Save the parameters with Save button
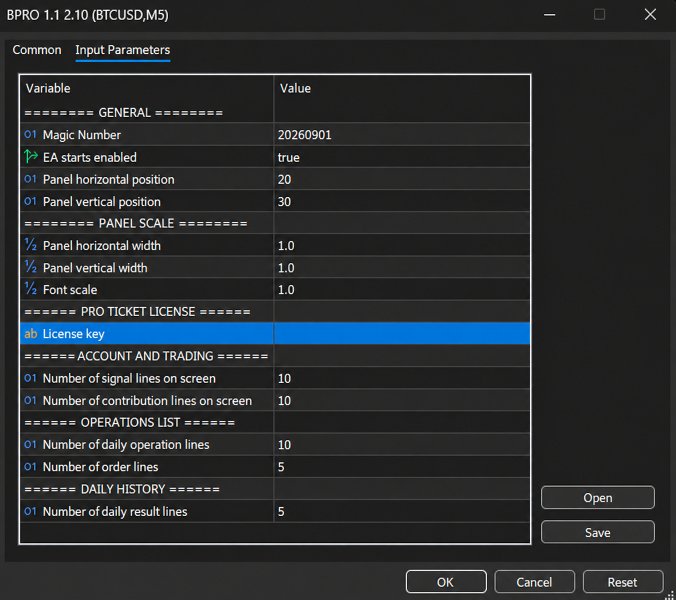Image resolution: width=676 pixels, height=600 pixels. [598, 532]
